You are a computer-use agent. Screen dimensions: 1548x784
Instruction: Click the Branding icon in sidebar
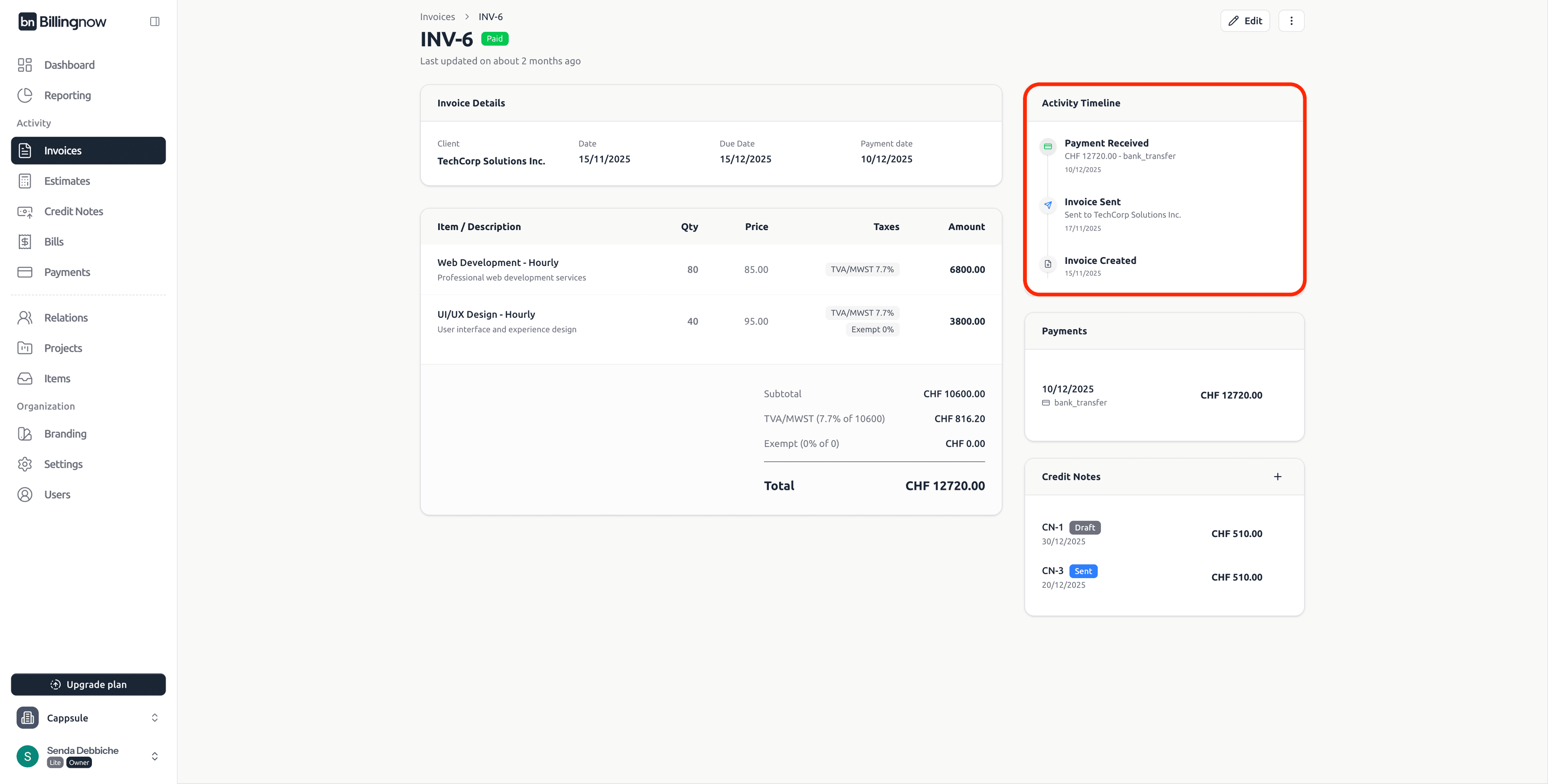(x=25, y=433)
